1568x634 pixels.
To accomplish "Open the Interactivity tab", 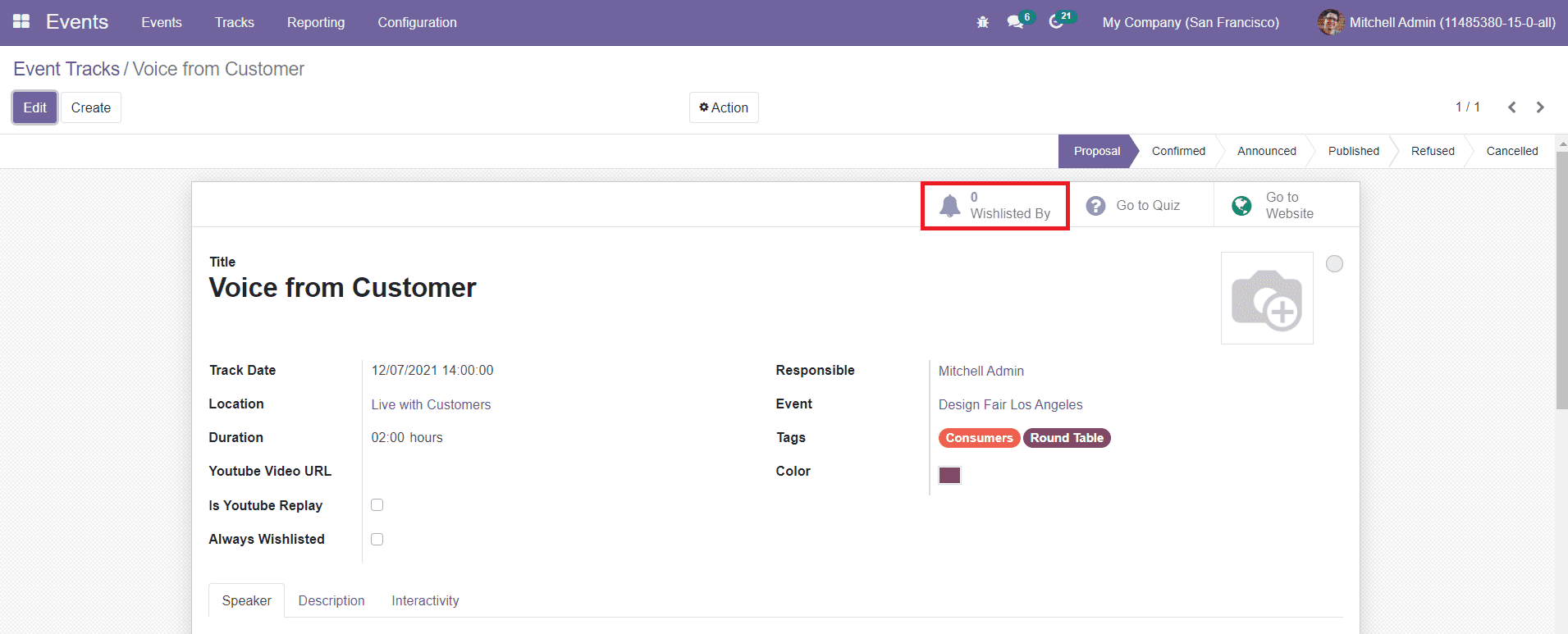I will point(425,600).
